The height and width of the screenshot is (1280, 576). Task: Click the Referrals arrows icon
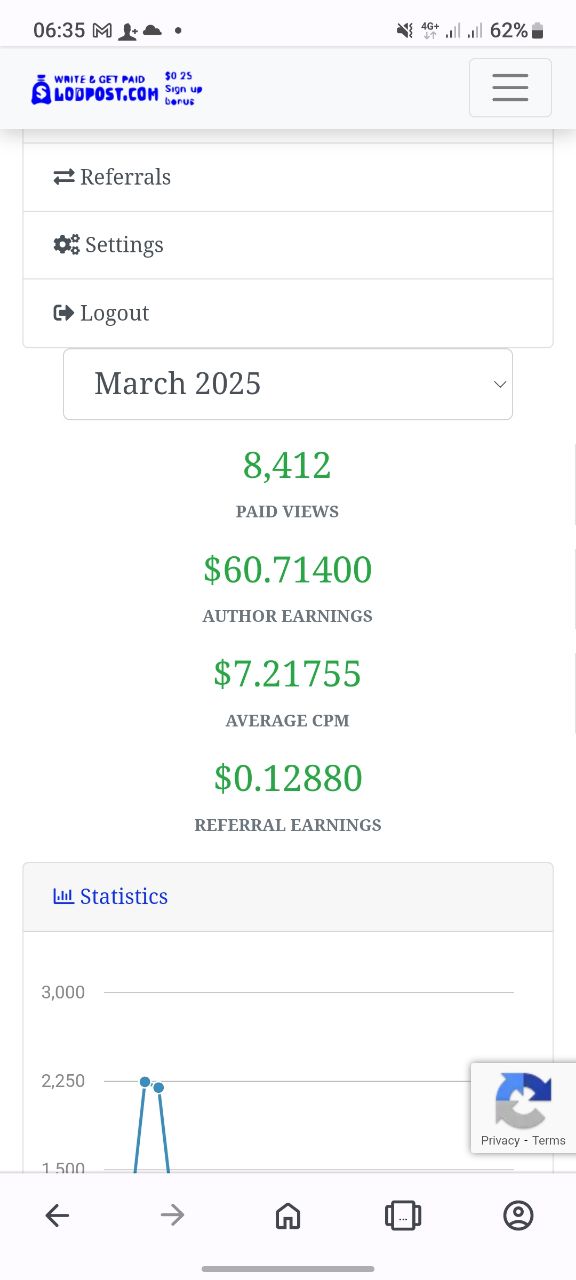pos(64,177)
